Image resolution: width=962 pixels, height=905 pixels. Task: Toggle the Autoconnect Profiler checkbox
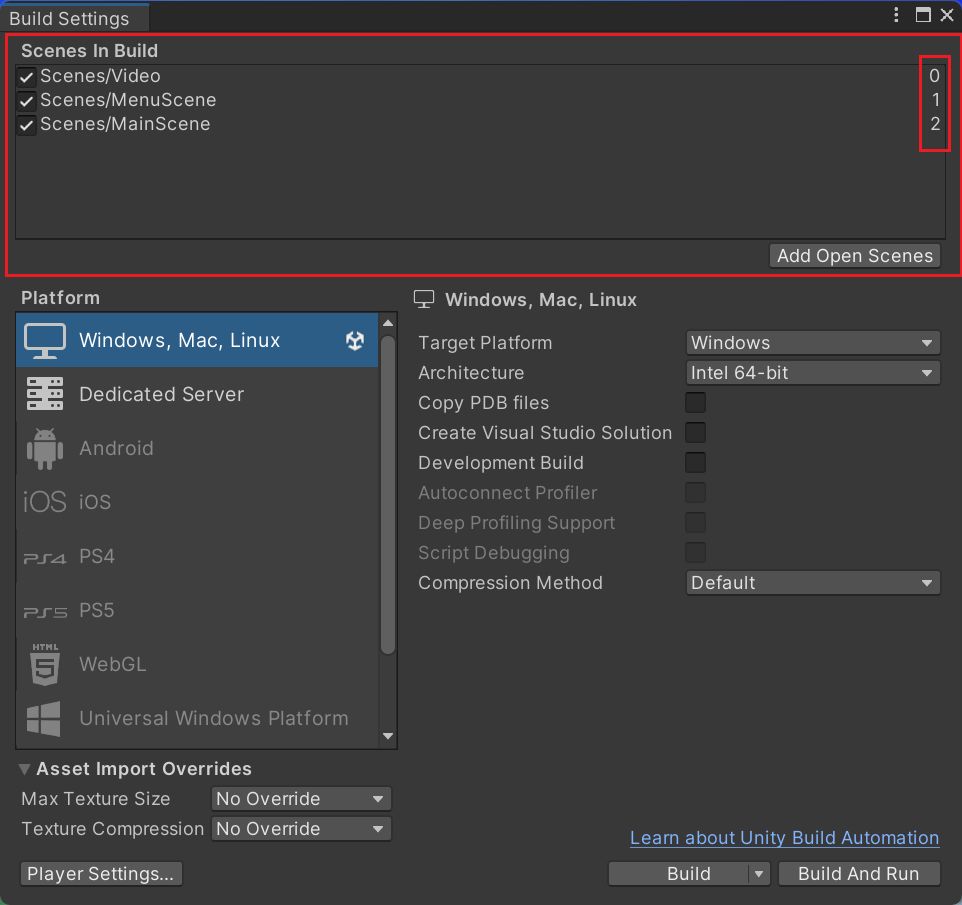pos(695,493)
